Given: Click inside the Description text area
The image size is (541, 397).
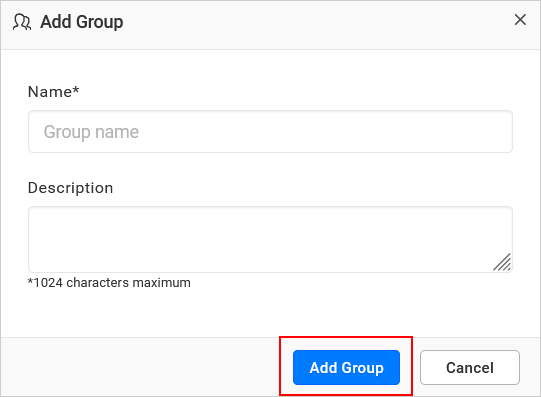Looking at the screenshot, I should tap(270, 239).
